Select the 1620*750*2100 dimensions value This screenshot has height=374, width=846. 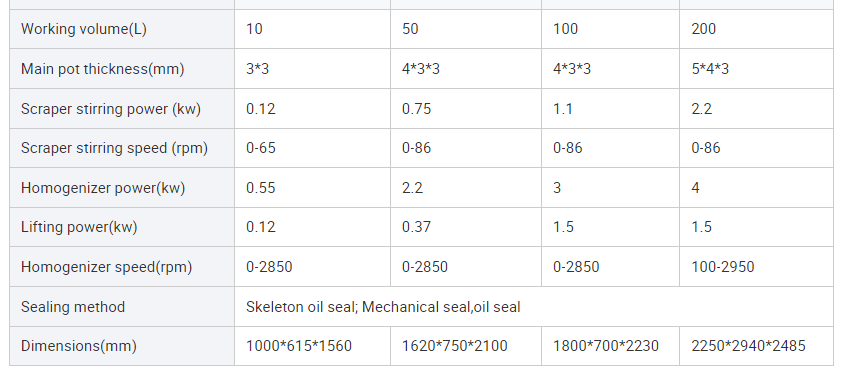(x=455, y=346)
